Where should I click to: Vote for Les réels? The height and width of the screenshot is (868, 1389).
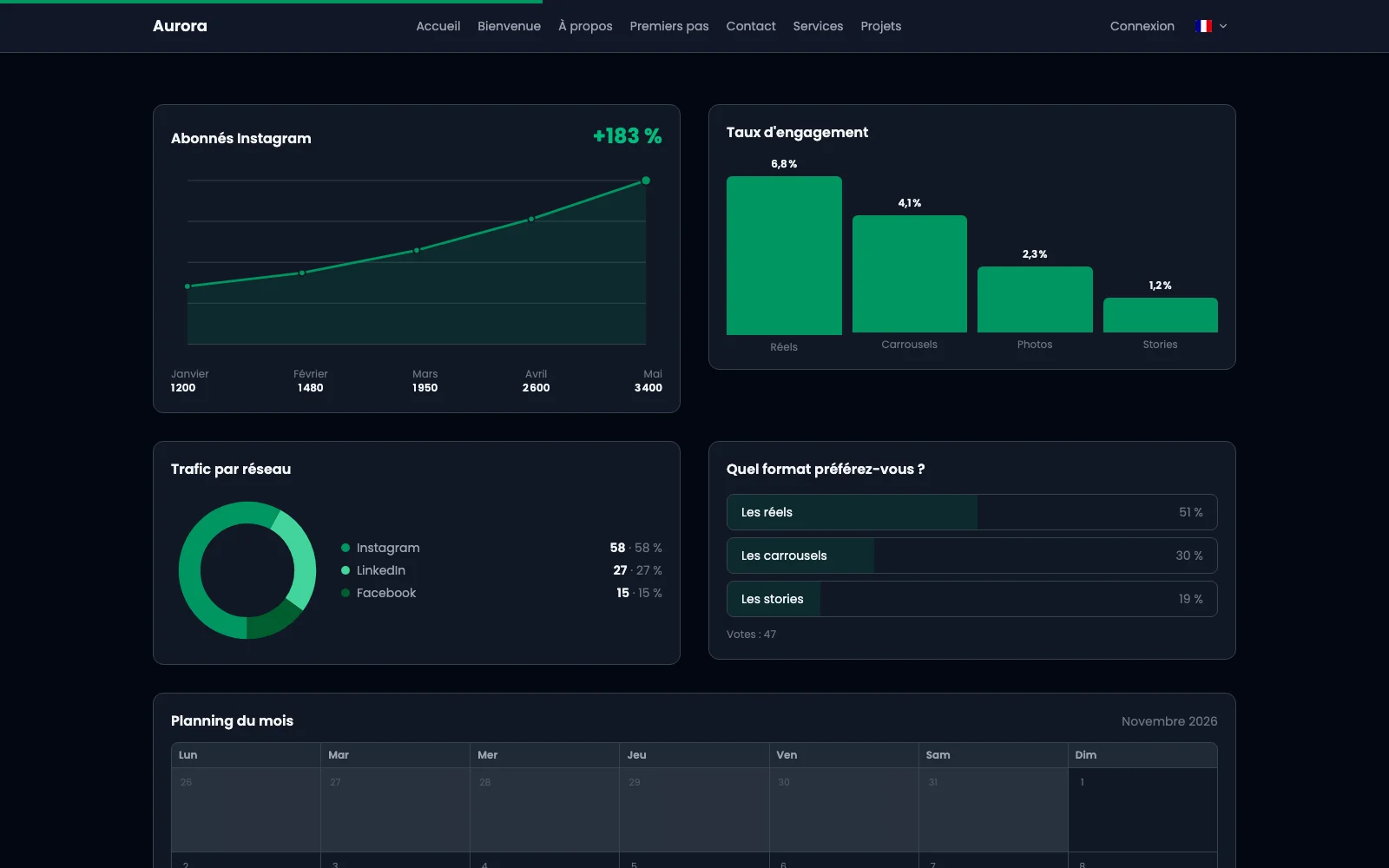[x=971, y=512]
